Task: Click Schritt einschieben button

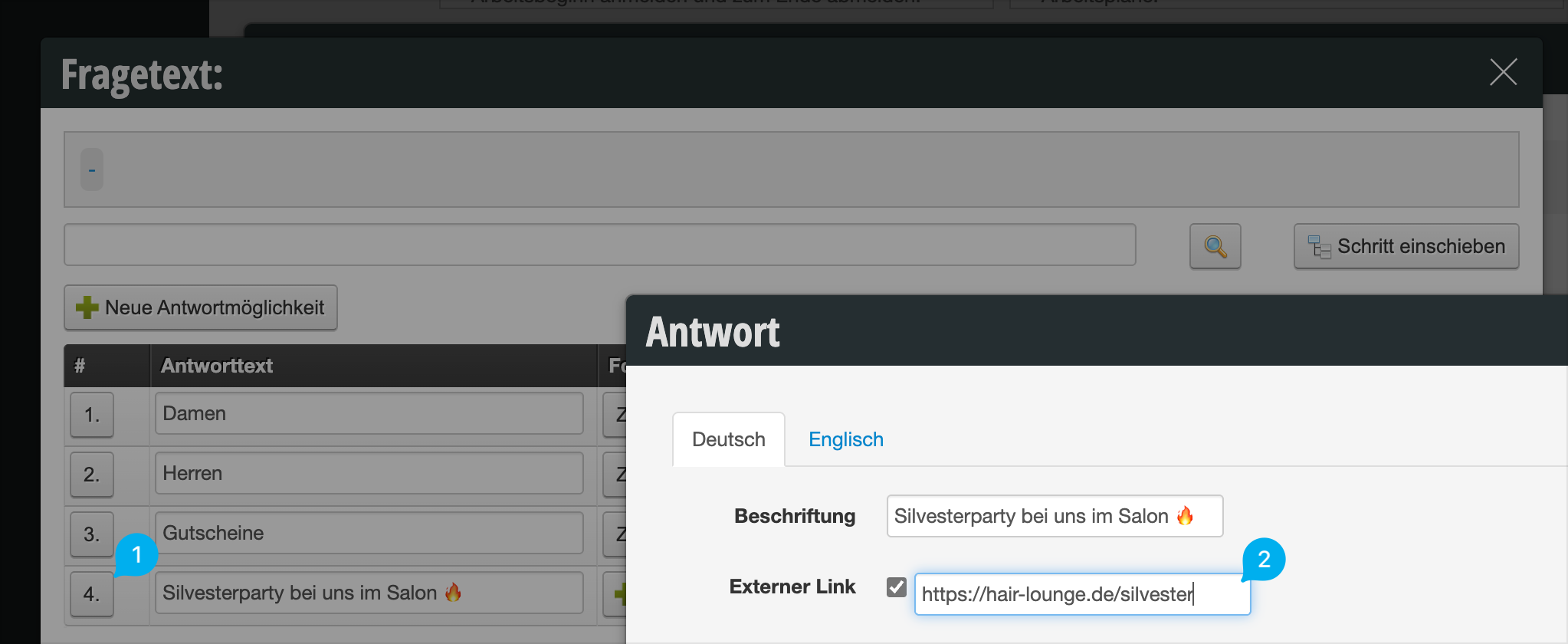Action: click(1406, 246)
